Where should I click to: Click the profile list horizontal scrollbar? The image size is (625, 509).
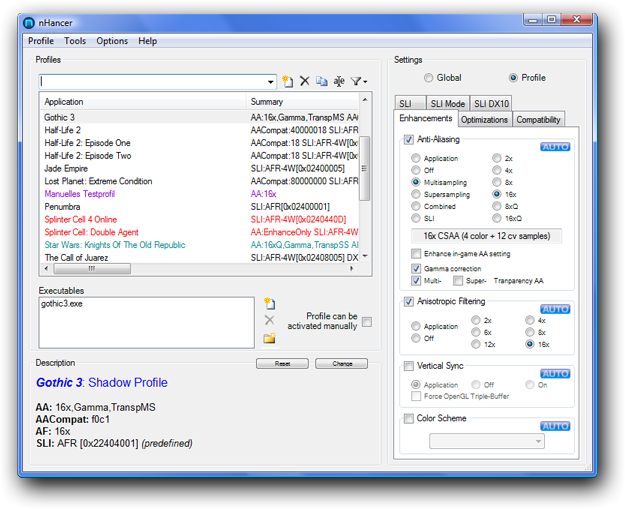(200, 269)
